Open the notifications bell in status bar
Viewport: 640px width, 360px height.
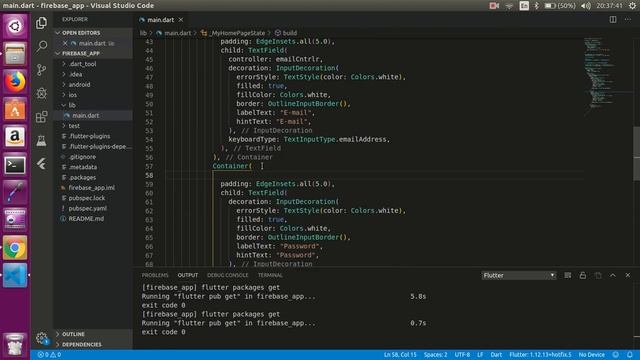point(630,355)
